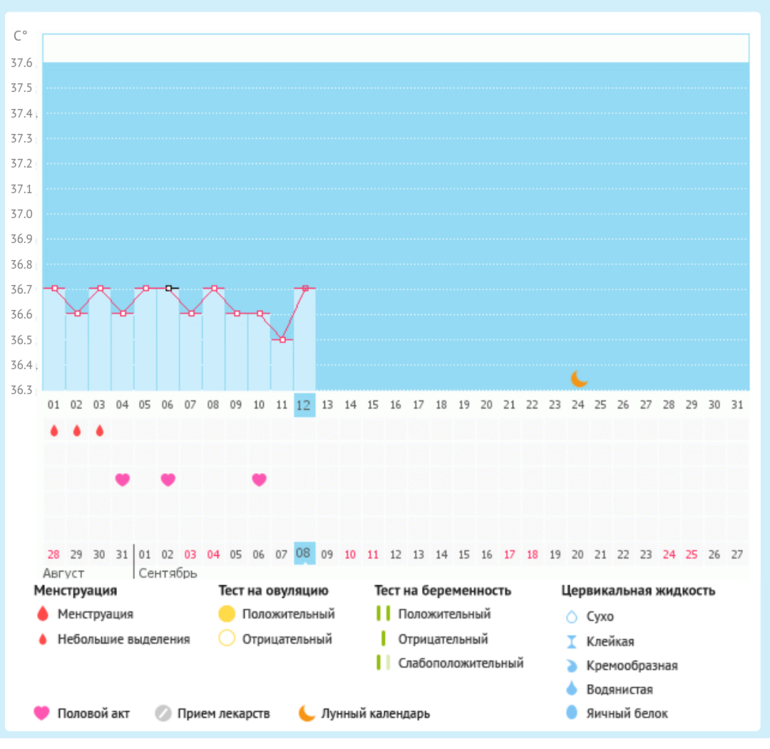Select the Прием лекарств pill icon
The image size is (770, 749).
[163, 714]
